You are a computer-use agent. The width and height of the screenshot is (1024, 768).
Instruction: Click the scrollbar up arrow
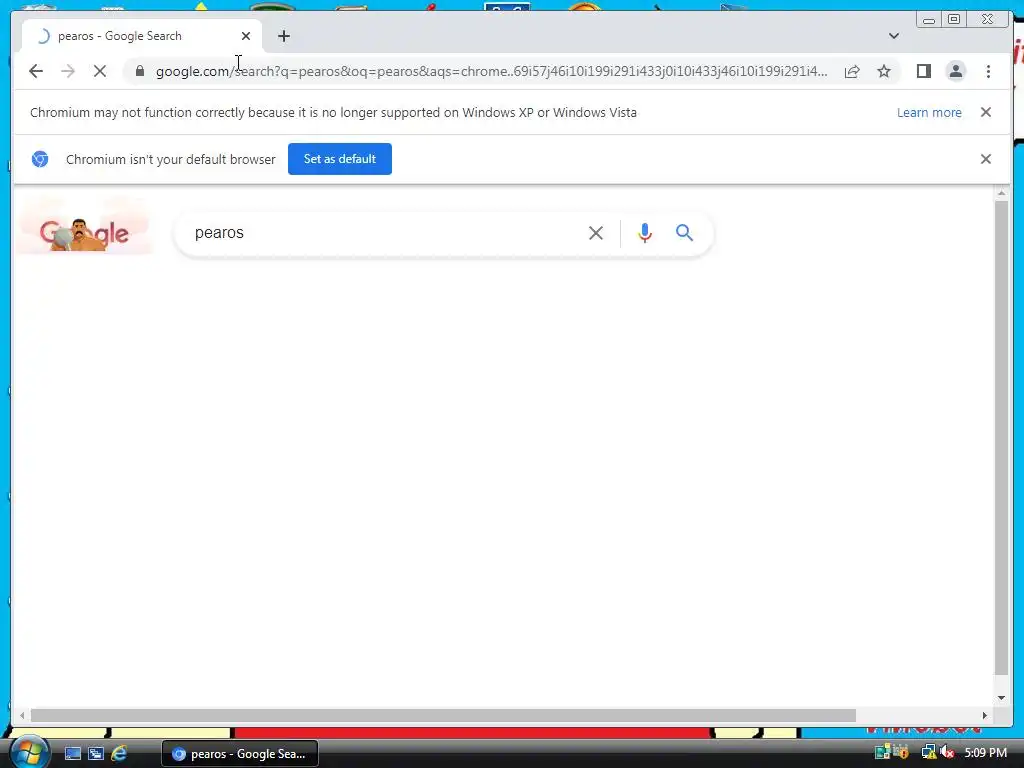pos(1001,193)
